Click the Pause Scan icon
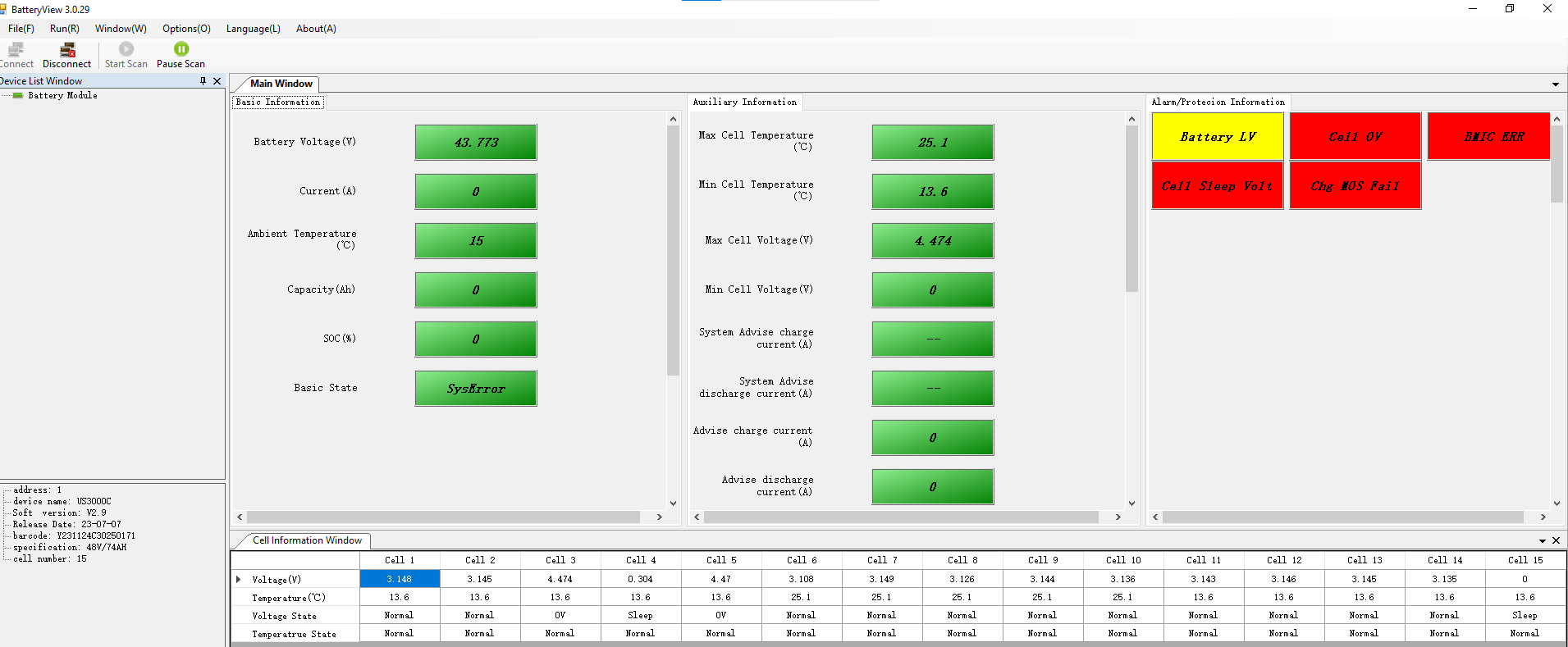This screenshot has height=647, width=1568. tap(181, 50)
